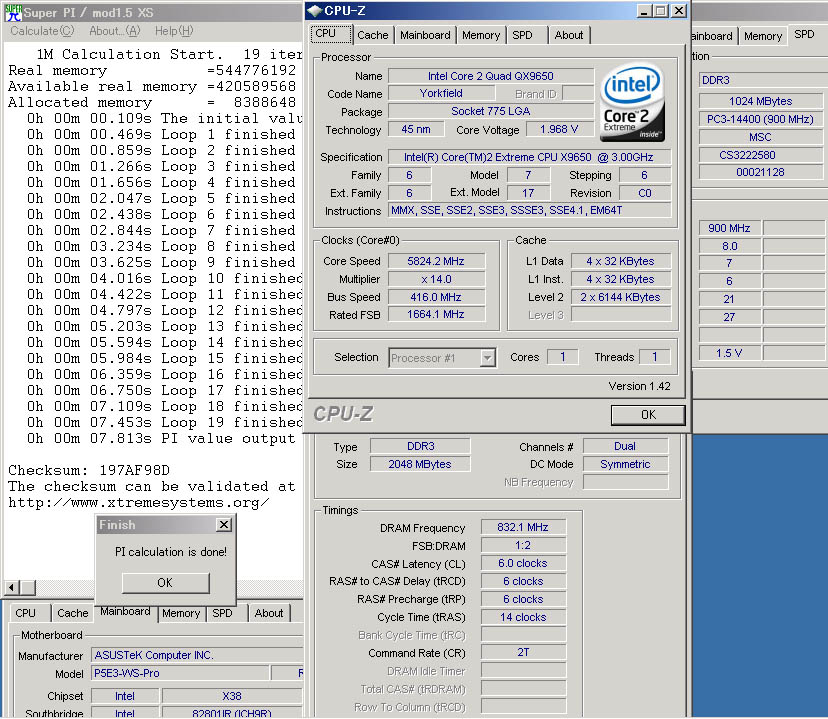Select Memory tab in the CPU-Z Motherboard window

181,613
